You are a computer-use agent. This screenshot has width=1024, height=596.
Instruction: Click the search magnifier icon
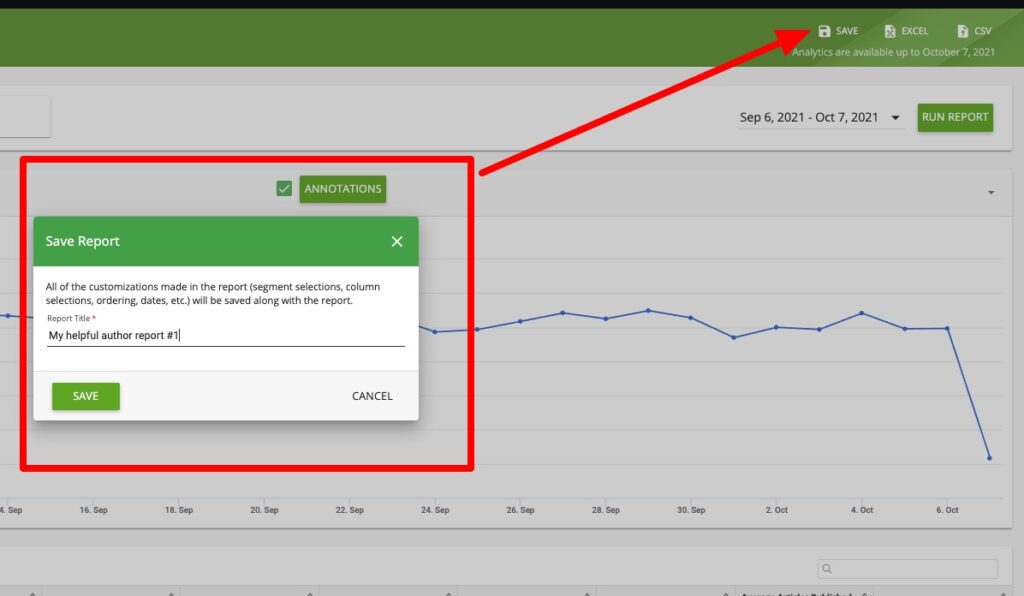pos(827,569)
